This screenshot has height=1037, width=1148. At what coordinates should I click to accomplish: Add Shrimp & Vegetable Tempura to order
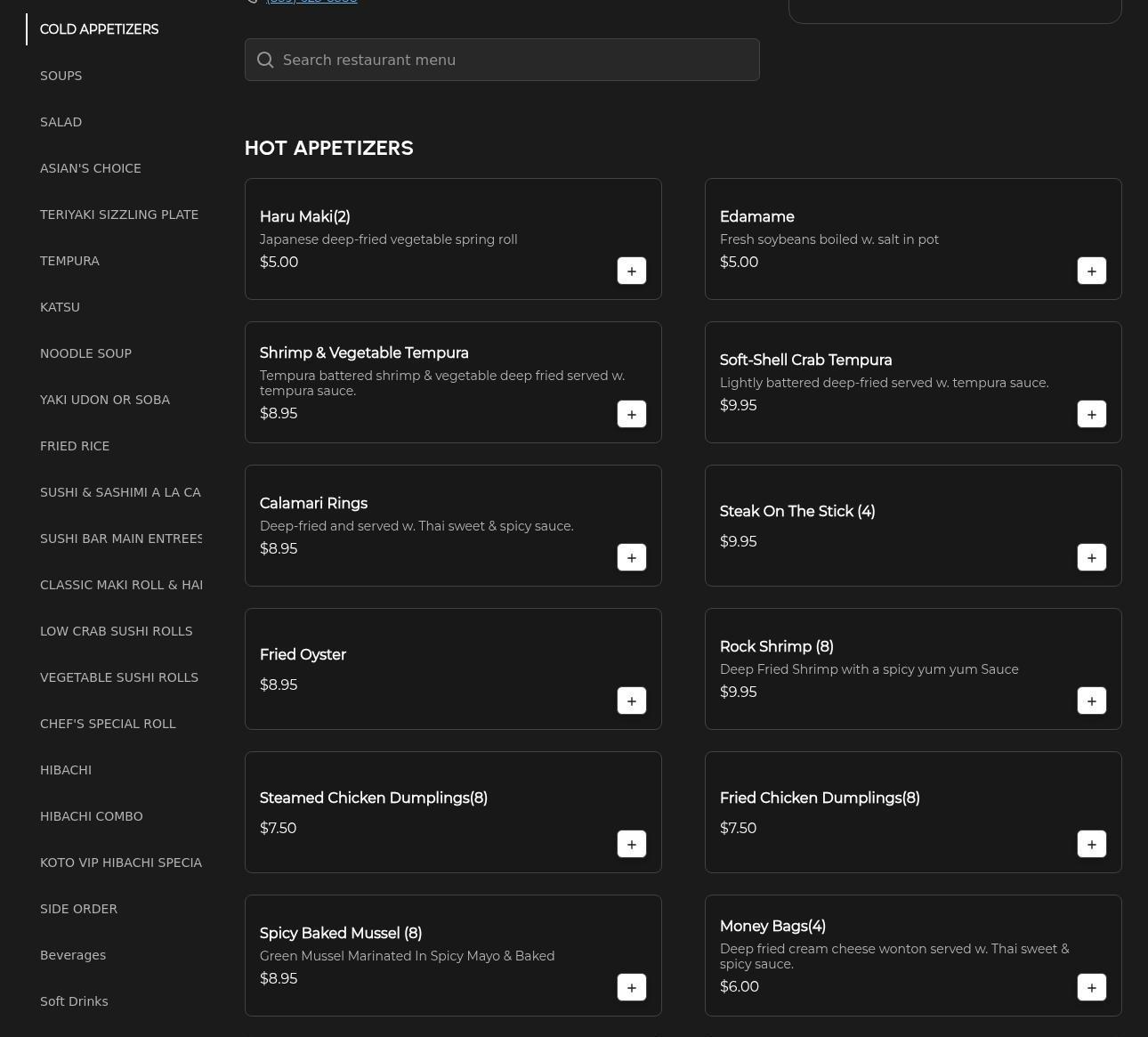point(631,415)
